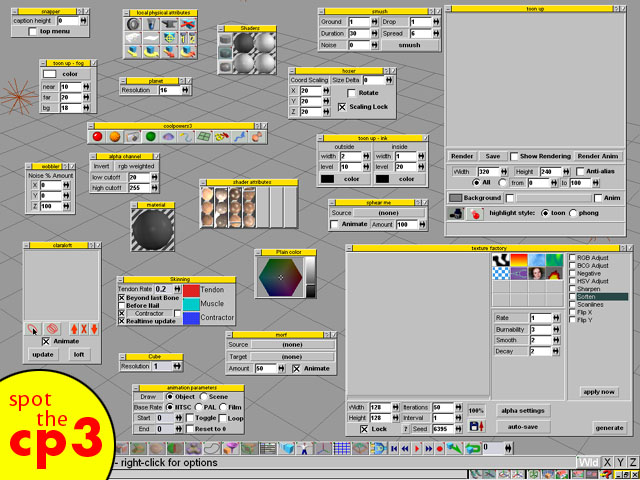Click the alpha settings button
The image size is (640, 480).
pos(523,411)
